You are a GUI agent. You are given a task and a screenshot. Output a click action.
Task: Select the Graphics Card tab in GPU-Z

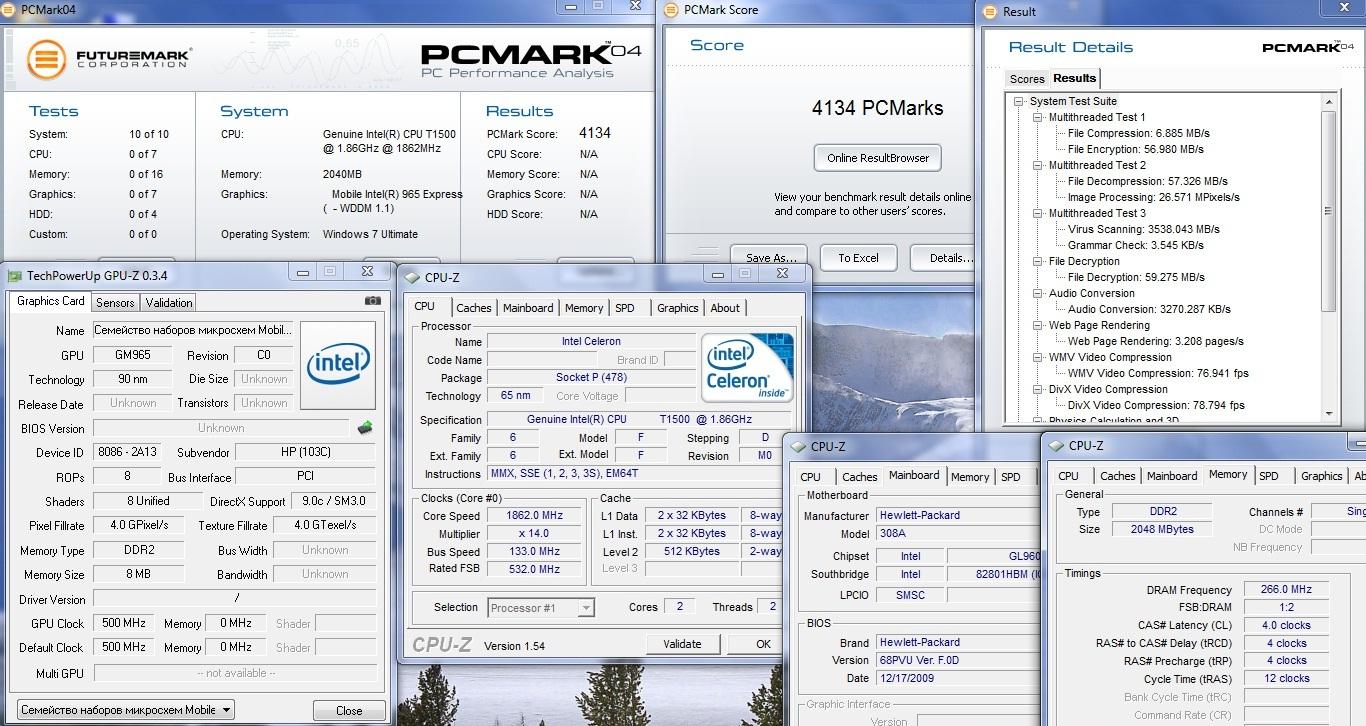(x=51, y=301)
